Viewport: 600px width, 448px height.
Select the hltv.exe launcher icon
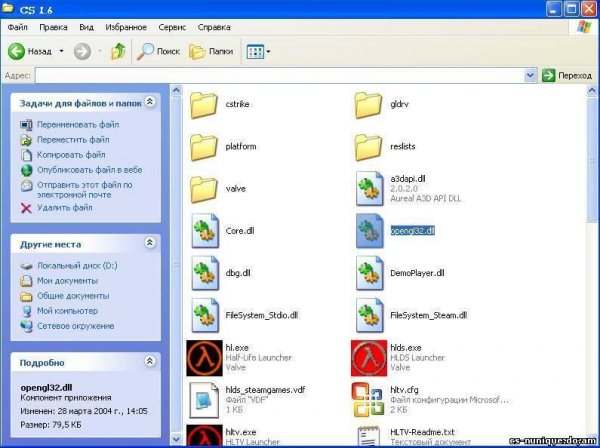pos(204,436)
